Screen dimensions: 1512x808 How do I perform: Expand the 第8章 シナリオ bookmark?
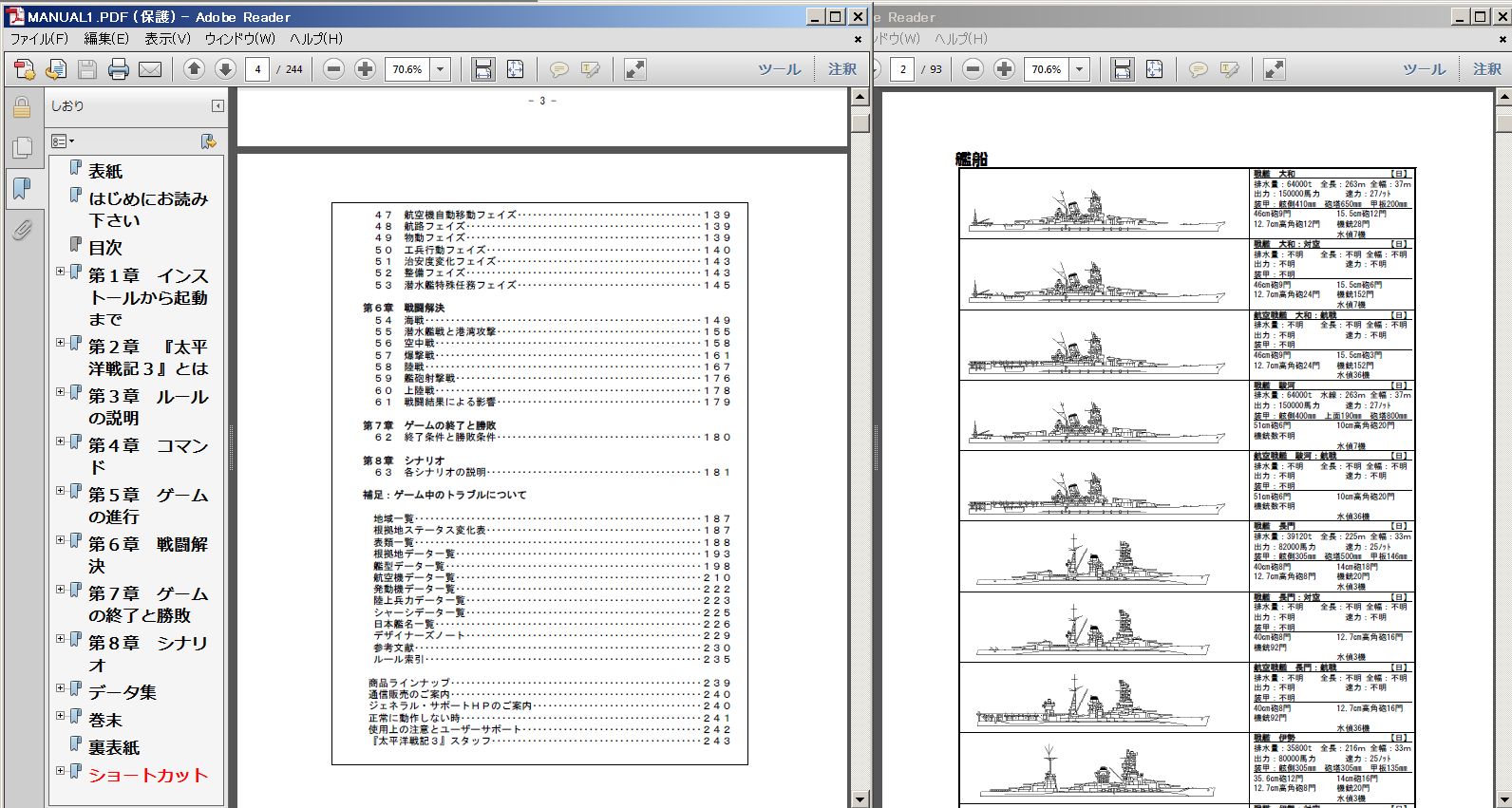coord(61,639)
